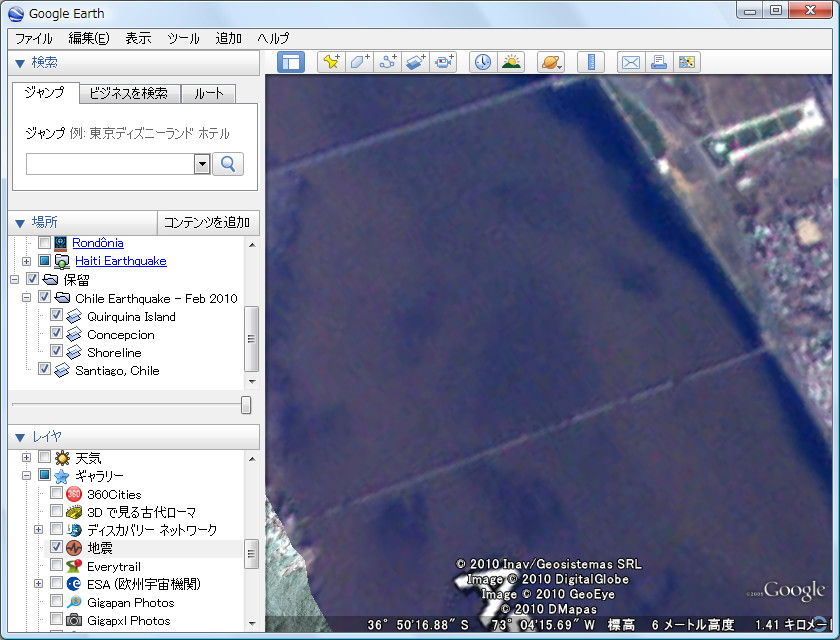The width and height of the screenshot is (840, 640).
Task: Click the ESA layer icon
Action: [x=74, y=584]
